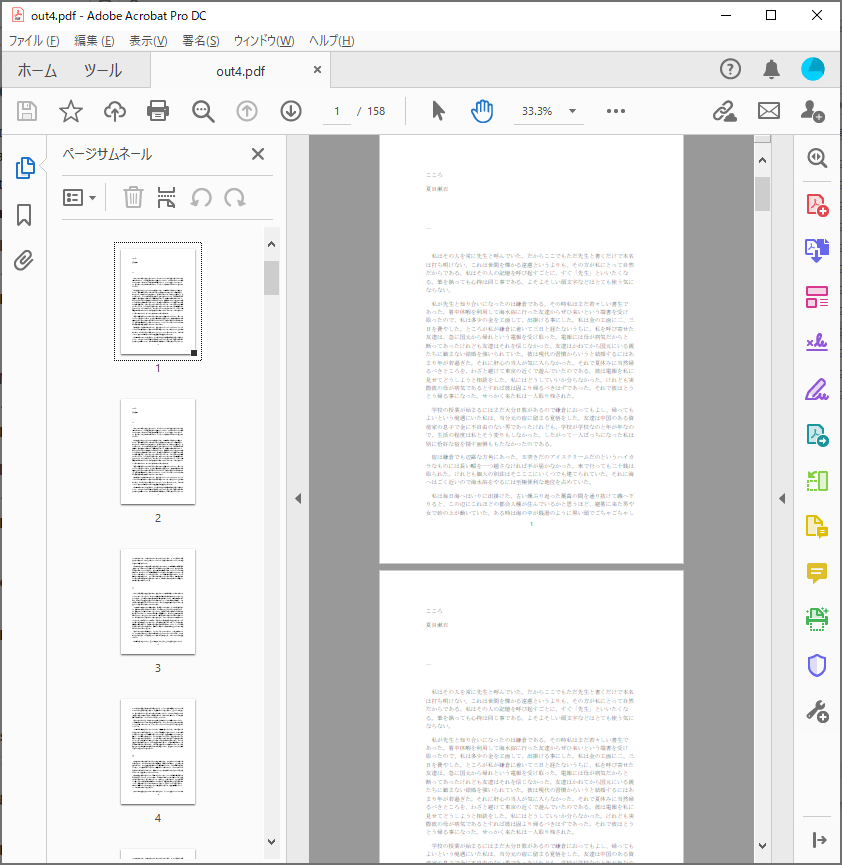Show the attachments paperclip panel

point(24,260)
